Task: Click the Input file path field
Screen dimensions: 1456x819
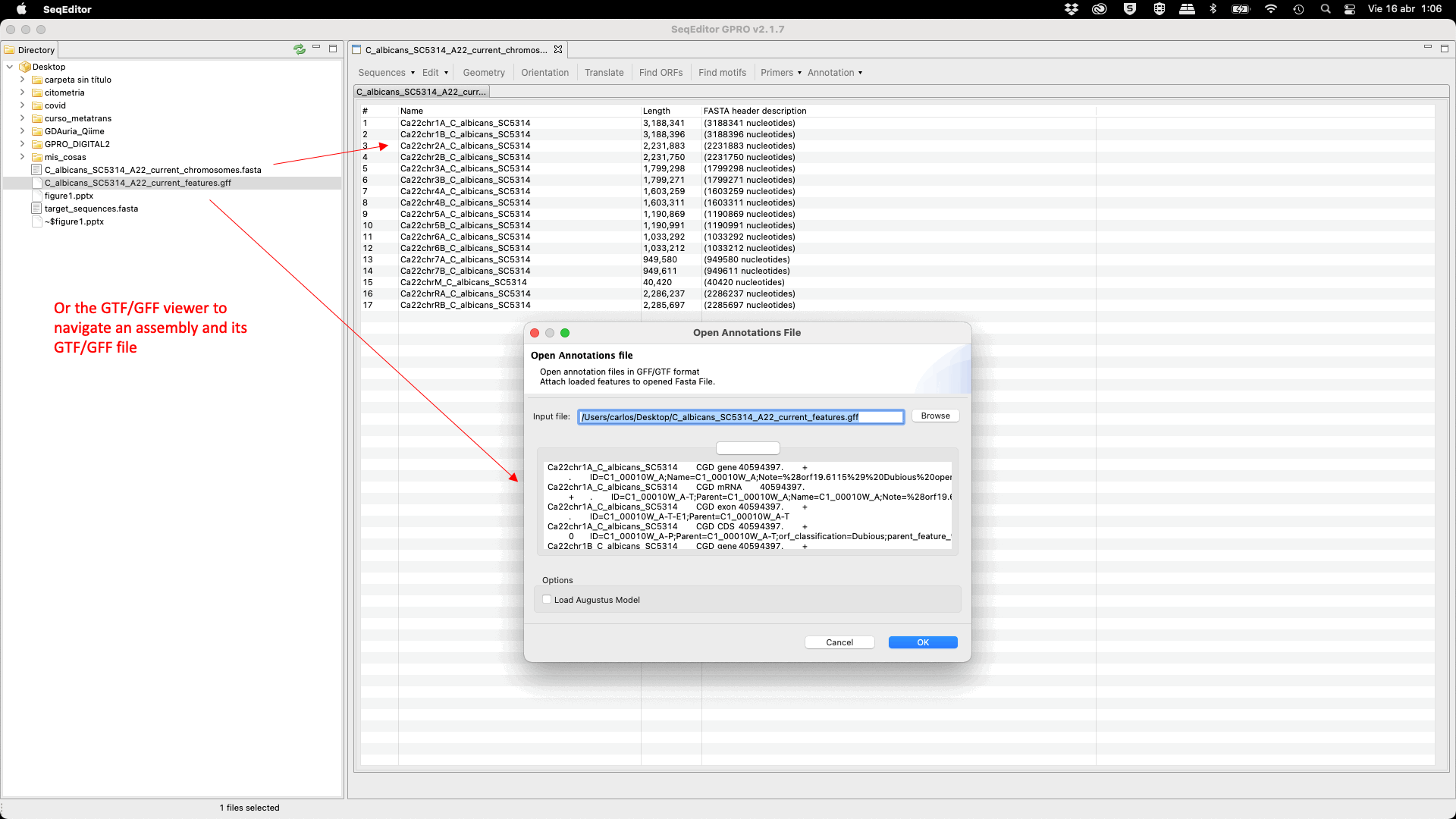Action: point(740,417)
